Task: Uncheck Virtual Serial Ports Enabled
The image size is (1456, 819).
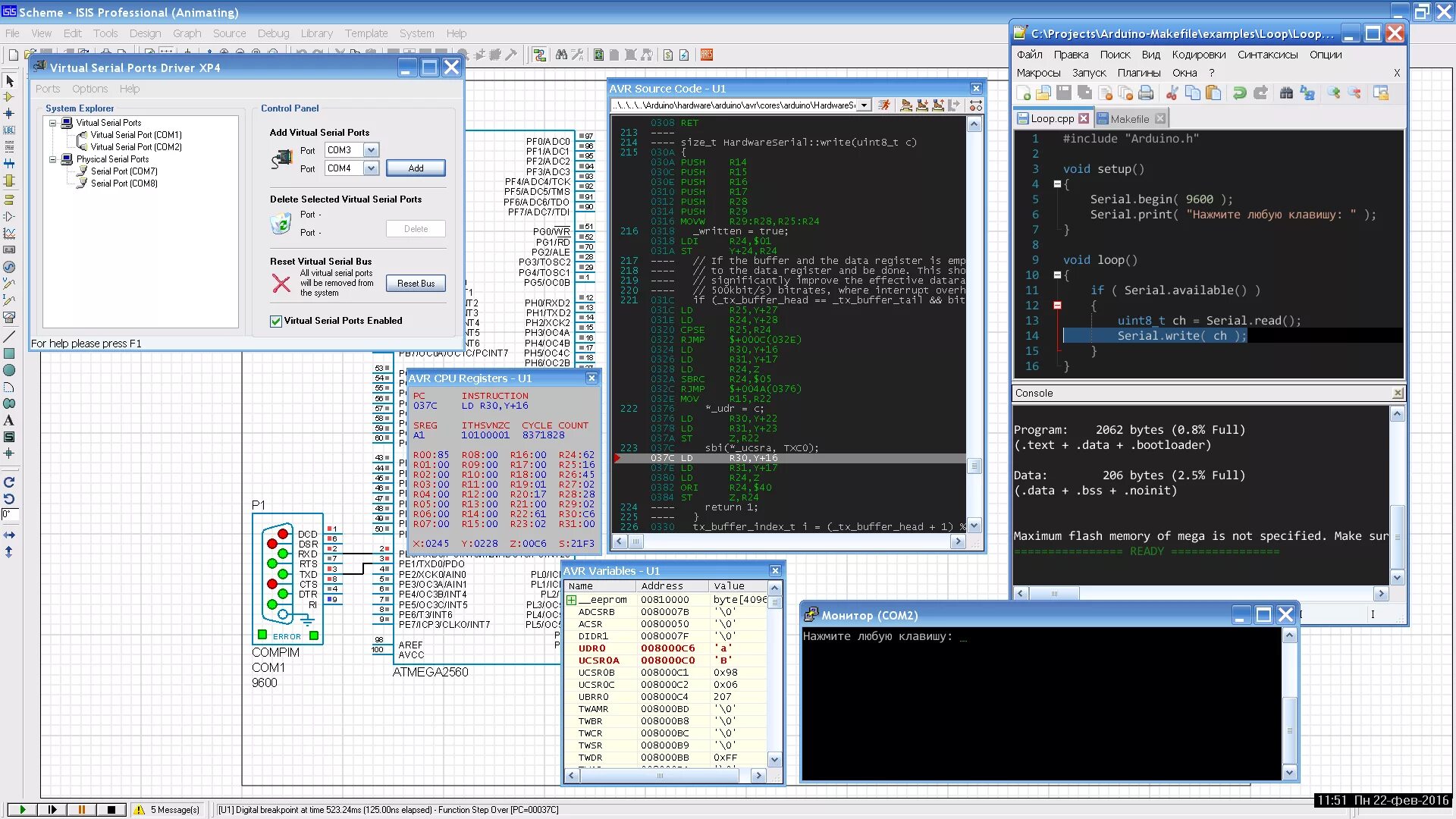Action: [276, 322]
